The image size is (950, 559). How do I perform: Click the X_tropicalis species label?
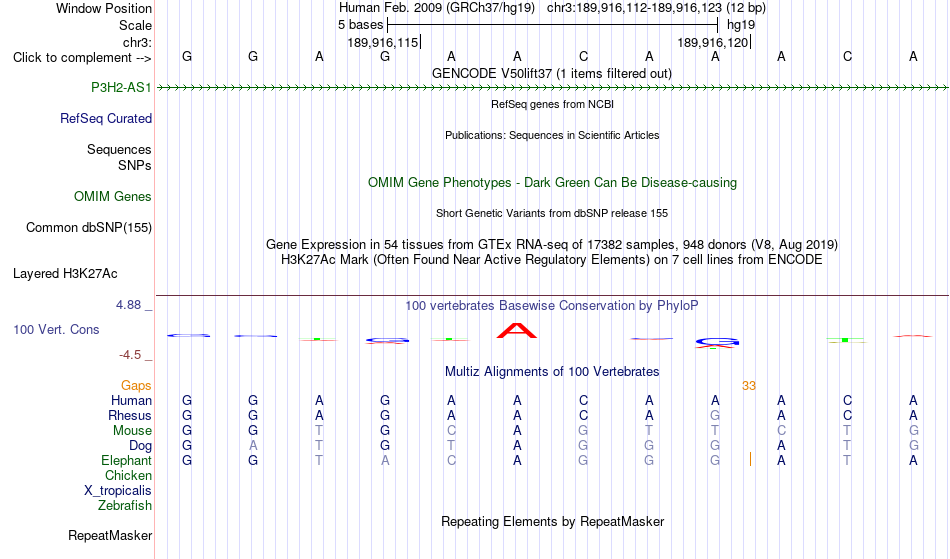point(118,491)
